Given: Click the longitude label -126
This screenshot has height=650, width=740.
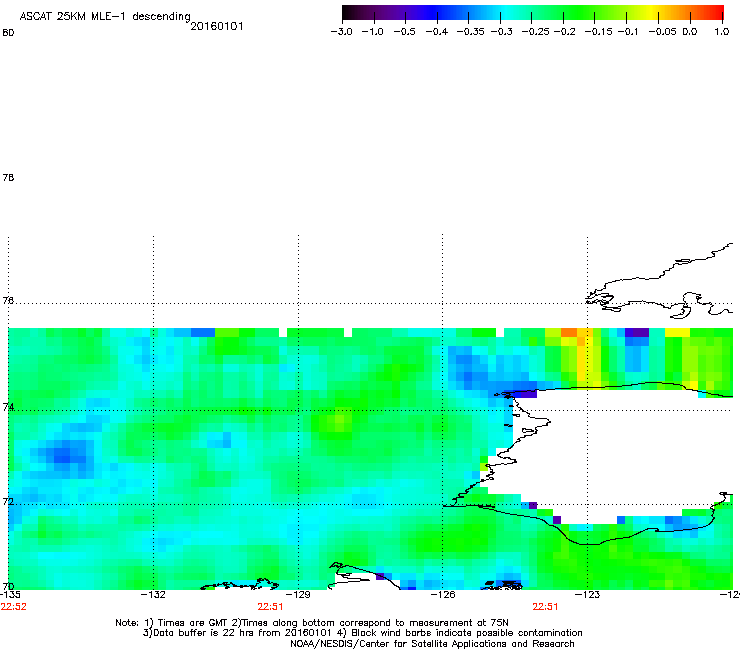Looking at the screenshot, I should click(443, 594).
